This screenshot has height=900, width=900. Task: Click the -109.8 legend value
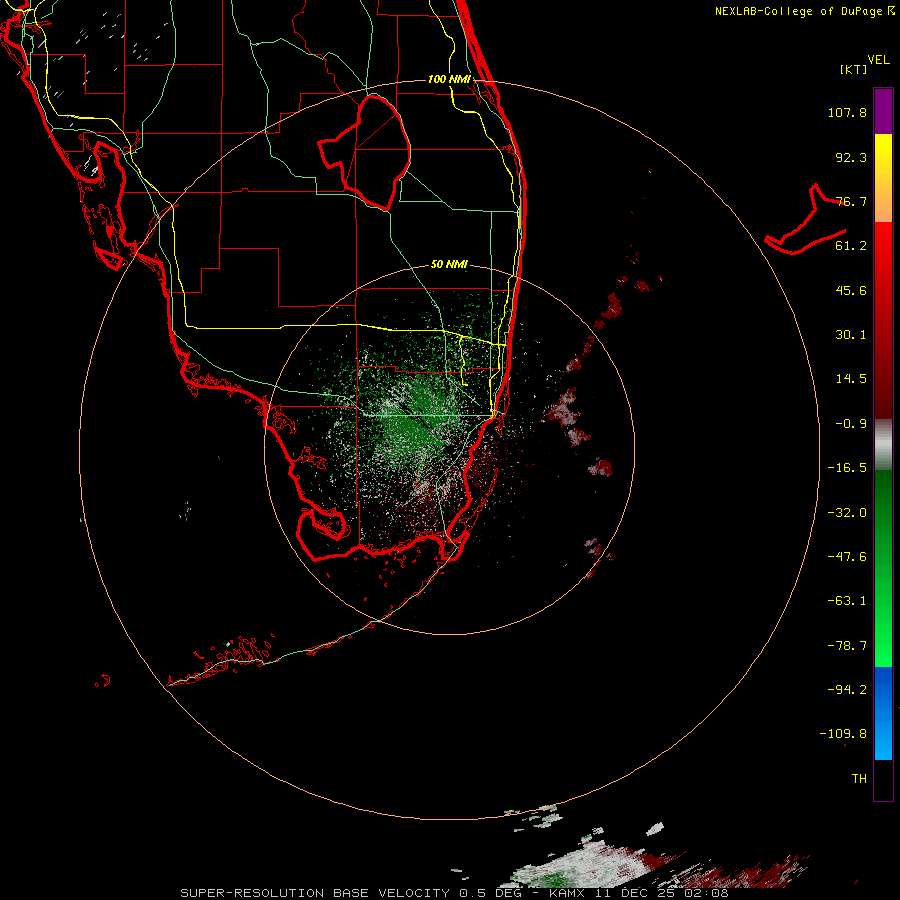(843, 734)
